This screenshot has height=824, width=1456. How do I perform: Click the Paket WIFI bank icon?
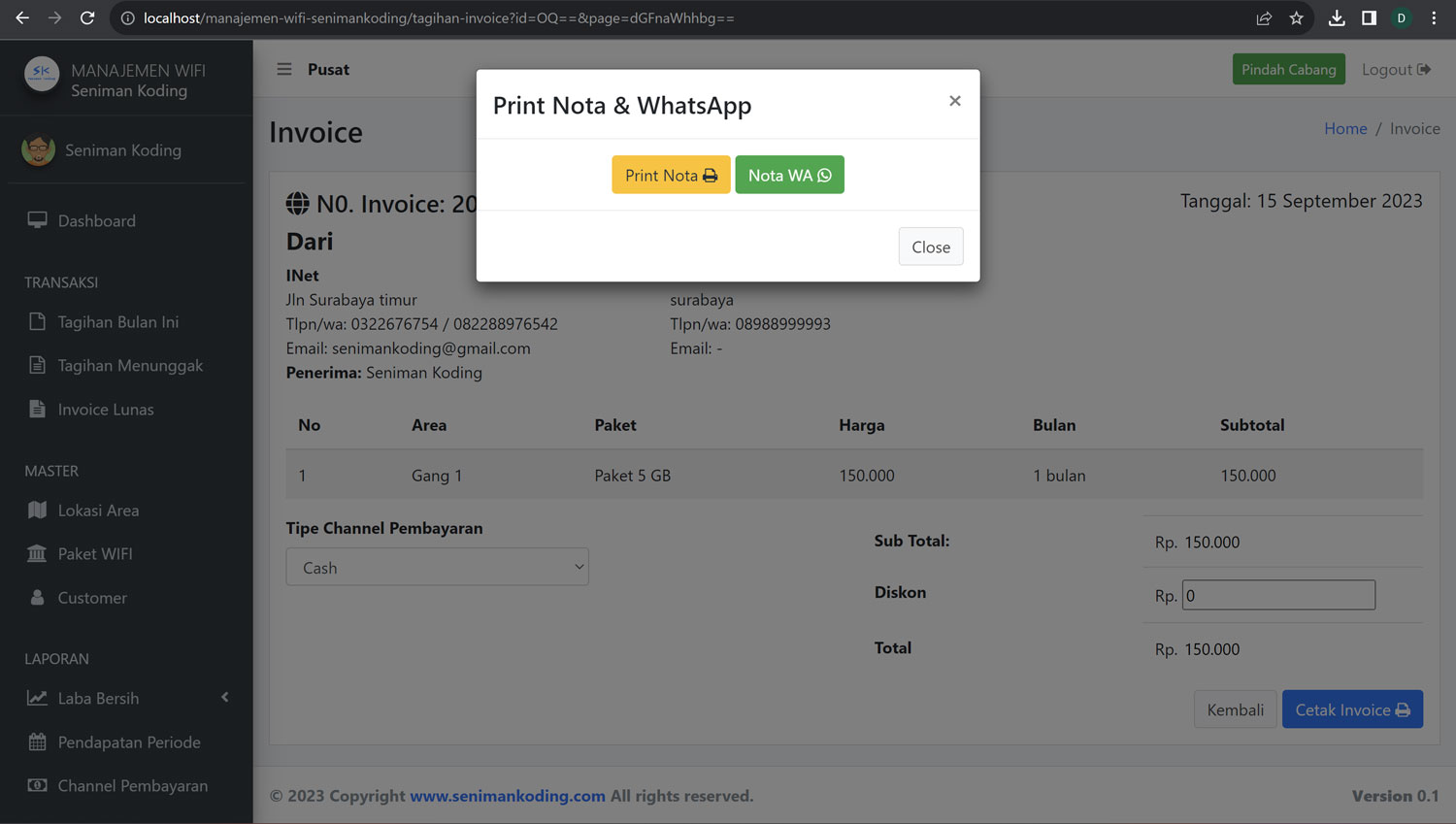(37, 553)
